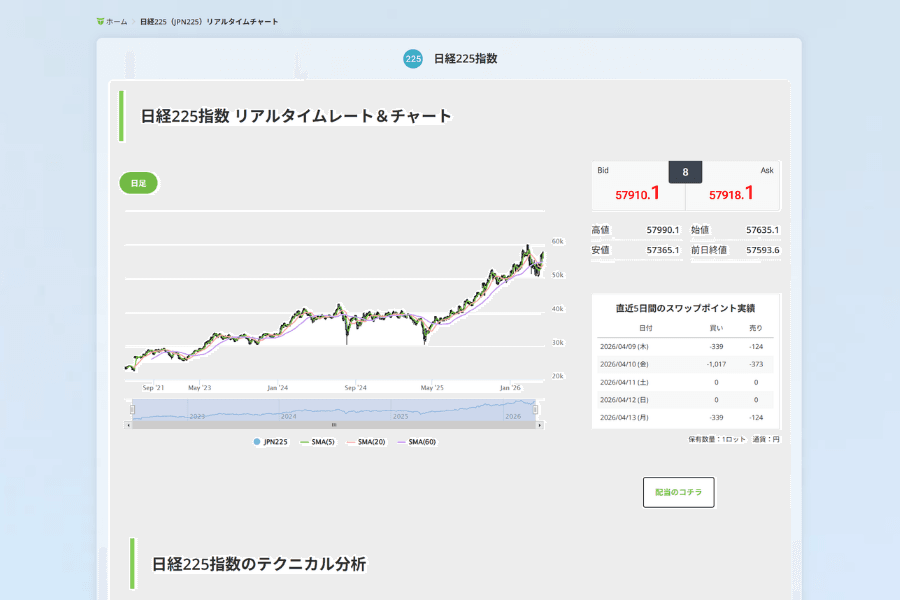The image size is (900, 600).
Task: Click the right arrow of the chart scrollbar
Action: (540, 424)
